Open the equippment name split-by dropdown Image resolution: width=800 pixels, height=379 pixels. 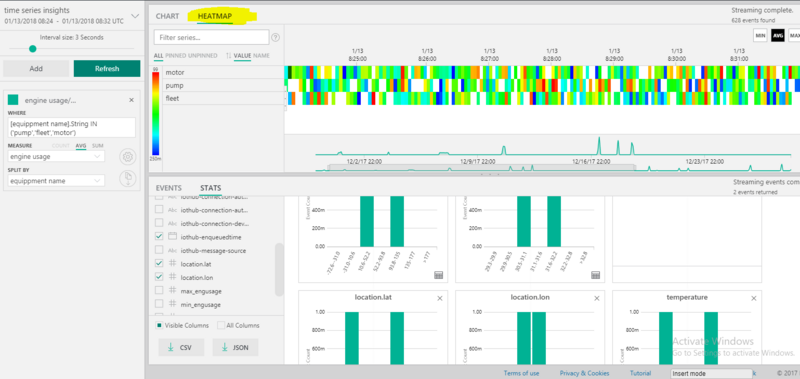pyautogui.click(x=56, y=181)
